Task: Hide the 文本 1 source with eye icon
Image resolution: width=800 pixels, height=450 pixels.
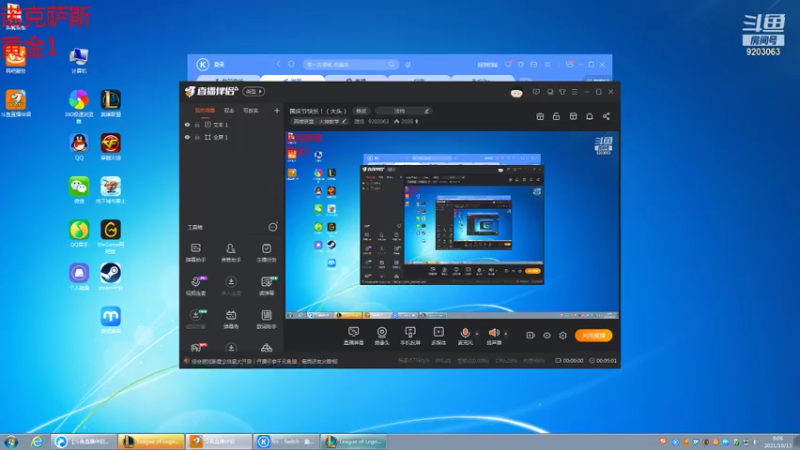Action: [x=187, y=124]
